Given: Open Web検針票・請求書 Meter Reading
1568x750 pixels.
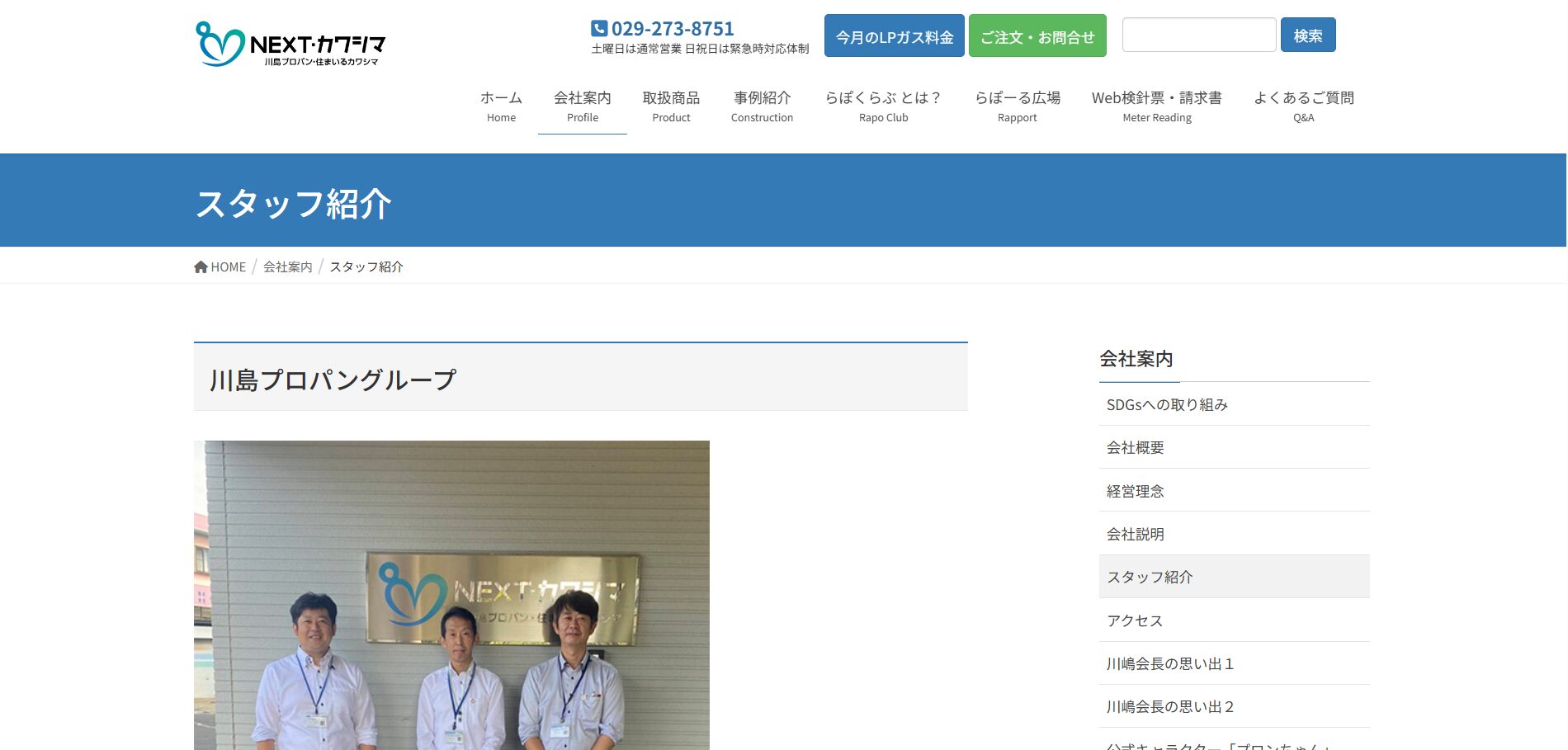Looking at the screenshot, I should [x=1156, y=106].
